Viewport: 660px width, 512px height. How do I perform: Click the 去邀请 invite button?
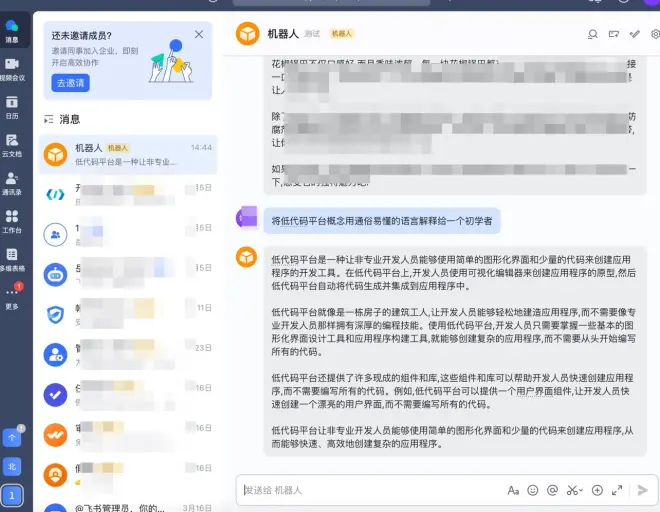[69, 83]
